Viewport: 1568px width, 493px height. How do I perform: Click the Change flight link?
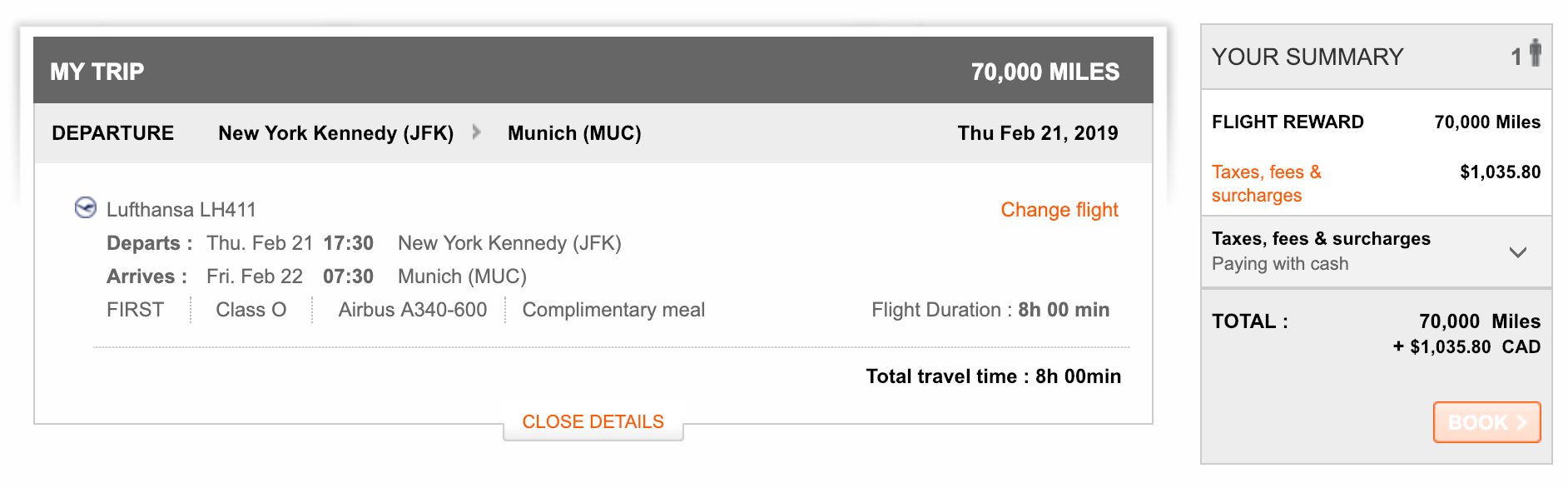1059,210
